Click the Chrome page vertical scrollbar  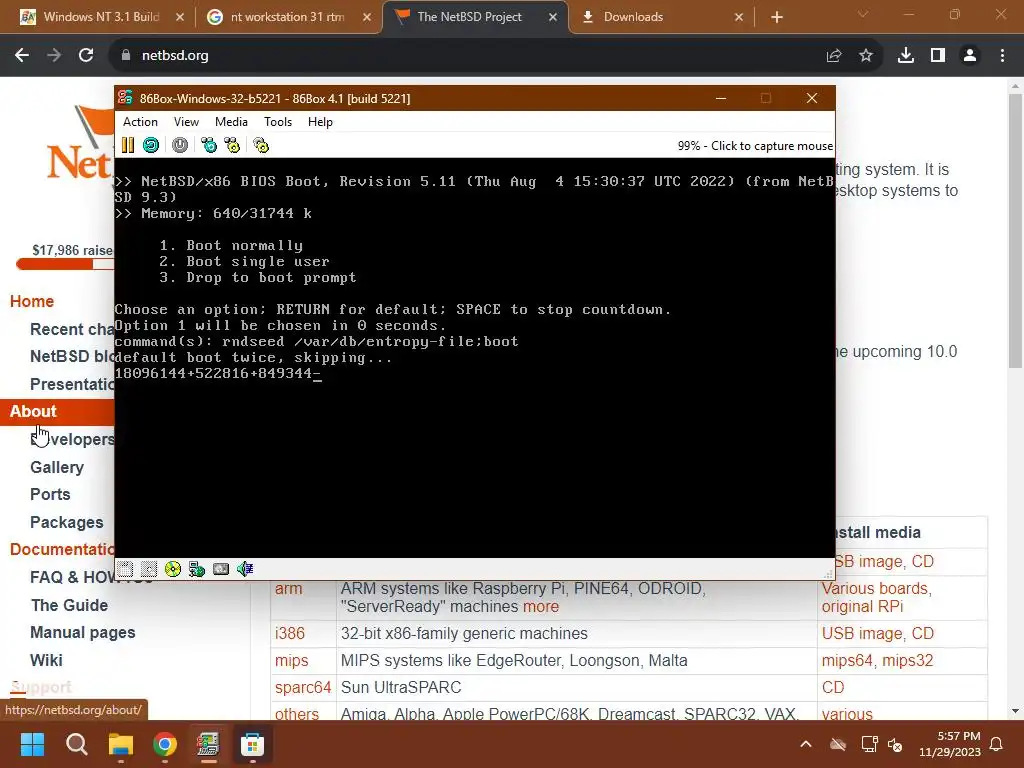pos(1015,231)
